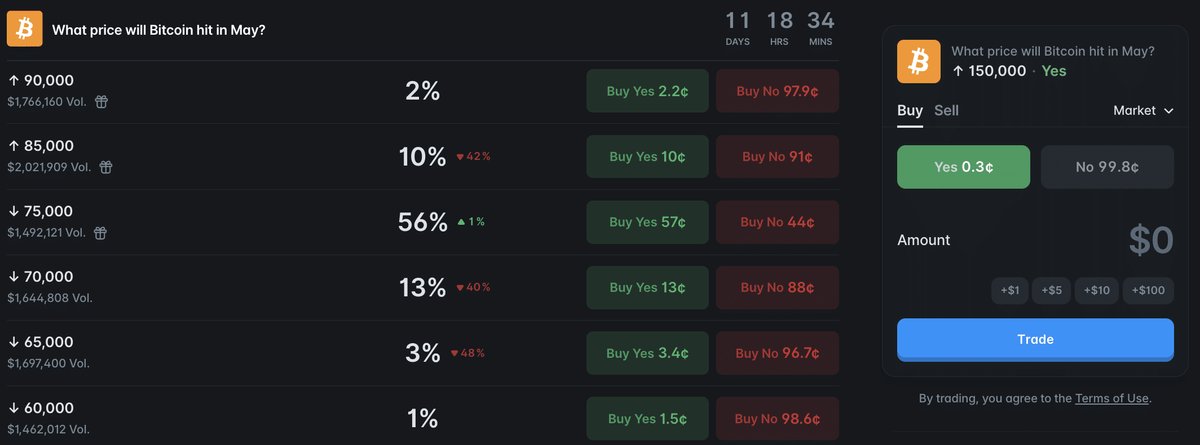
Task: Open the Terms of Use link
Action: (x=1112, y=398)
